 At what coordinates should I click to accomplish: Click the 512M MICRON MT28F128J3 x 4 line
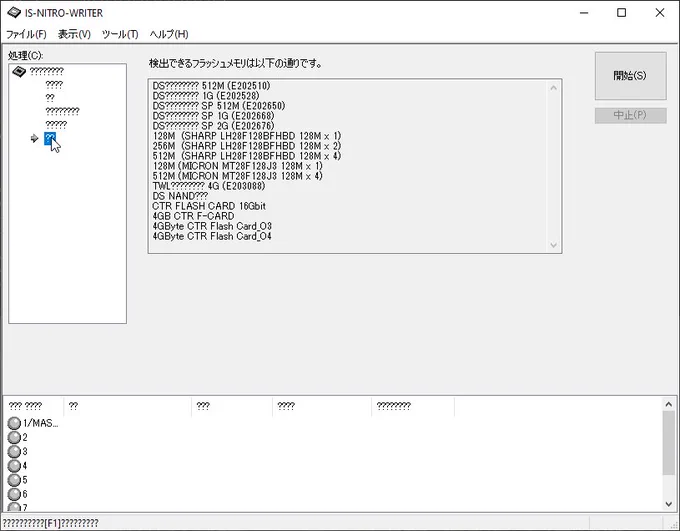pyautogui.click(x=237, y=176)
